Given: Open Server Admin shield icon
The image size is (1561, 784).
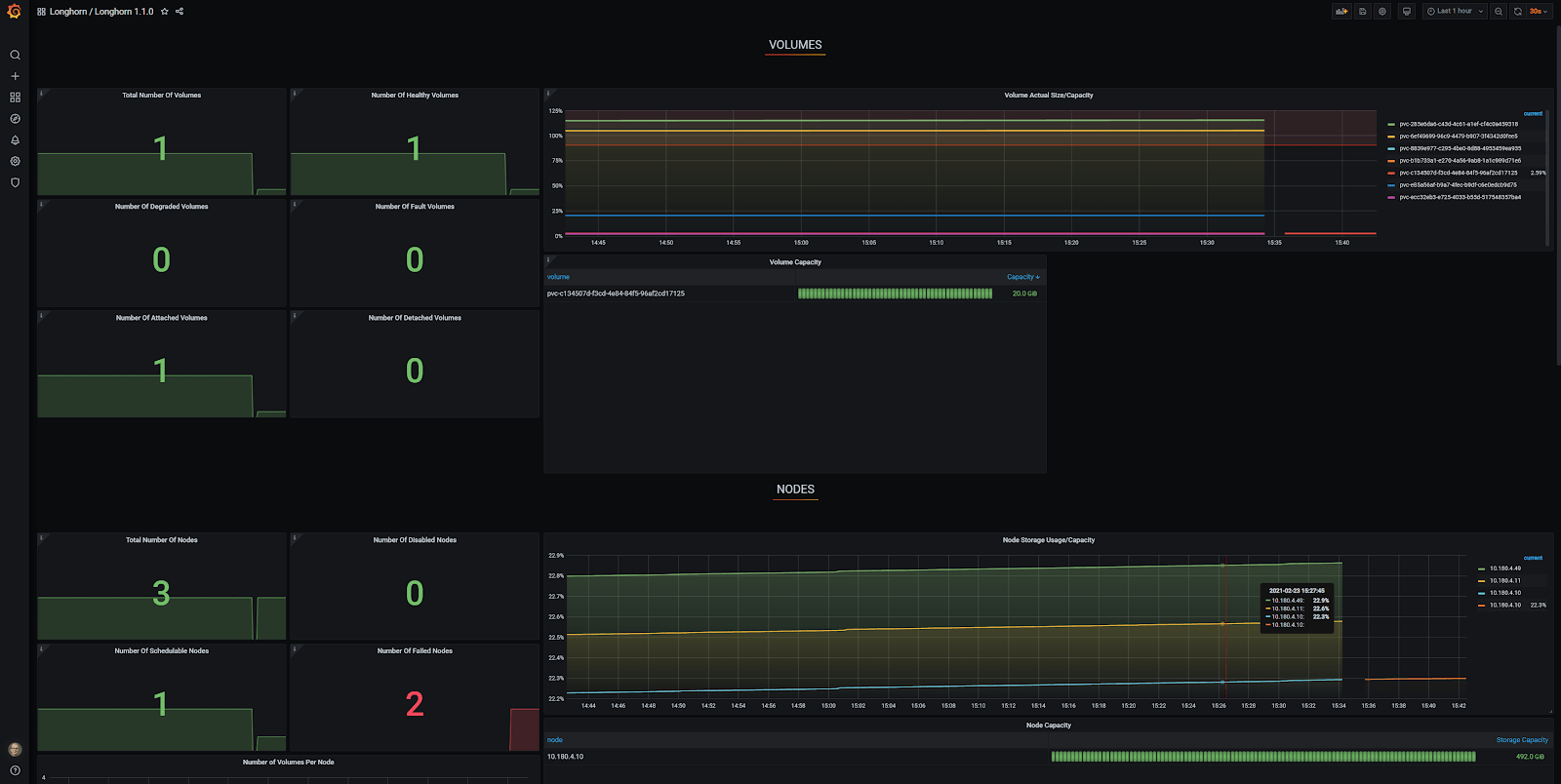Looking at the screenshot, I should (x=15, y=182).
